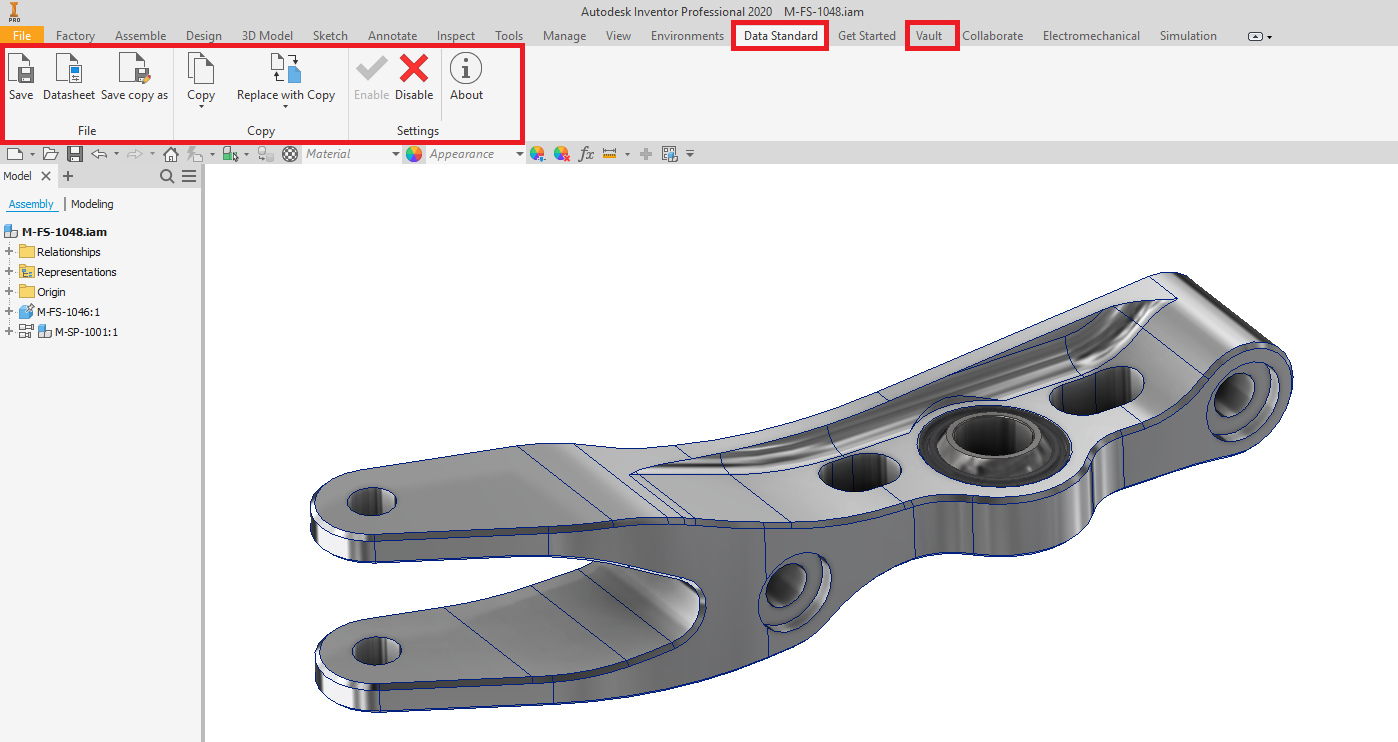The width and height of the screenshot is (1398, 742).
Task: Select M-FS-1048.iam root node
Action: tap(64, 232)
